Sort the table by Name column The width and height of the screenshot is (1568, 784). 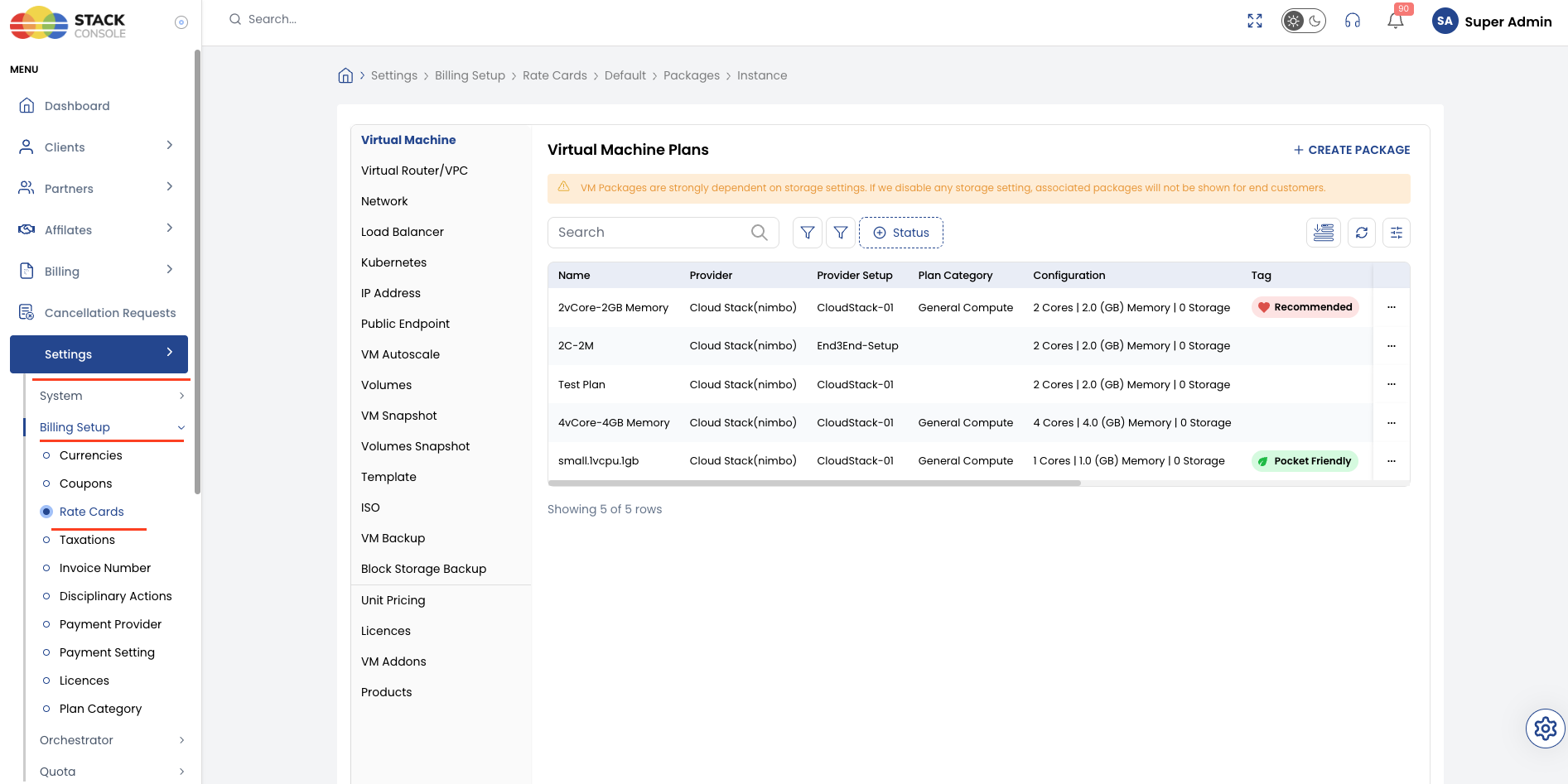[574, 276]
